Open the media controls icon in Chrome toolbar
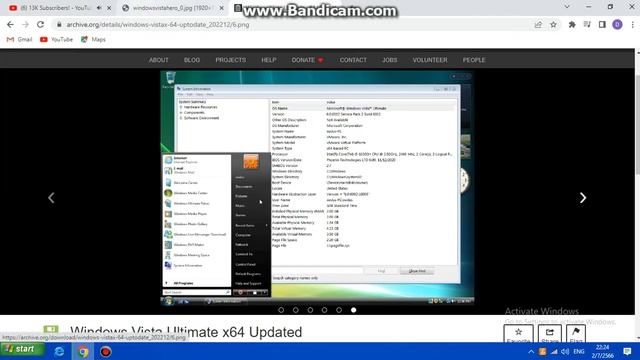Screen dimensions: 640x360 [587, 24]
